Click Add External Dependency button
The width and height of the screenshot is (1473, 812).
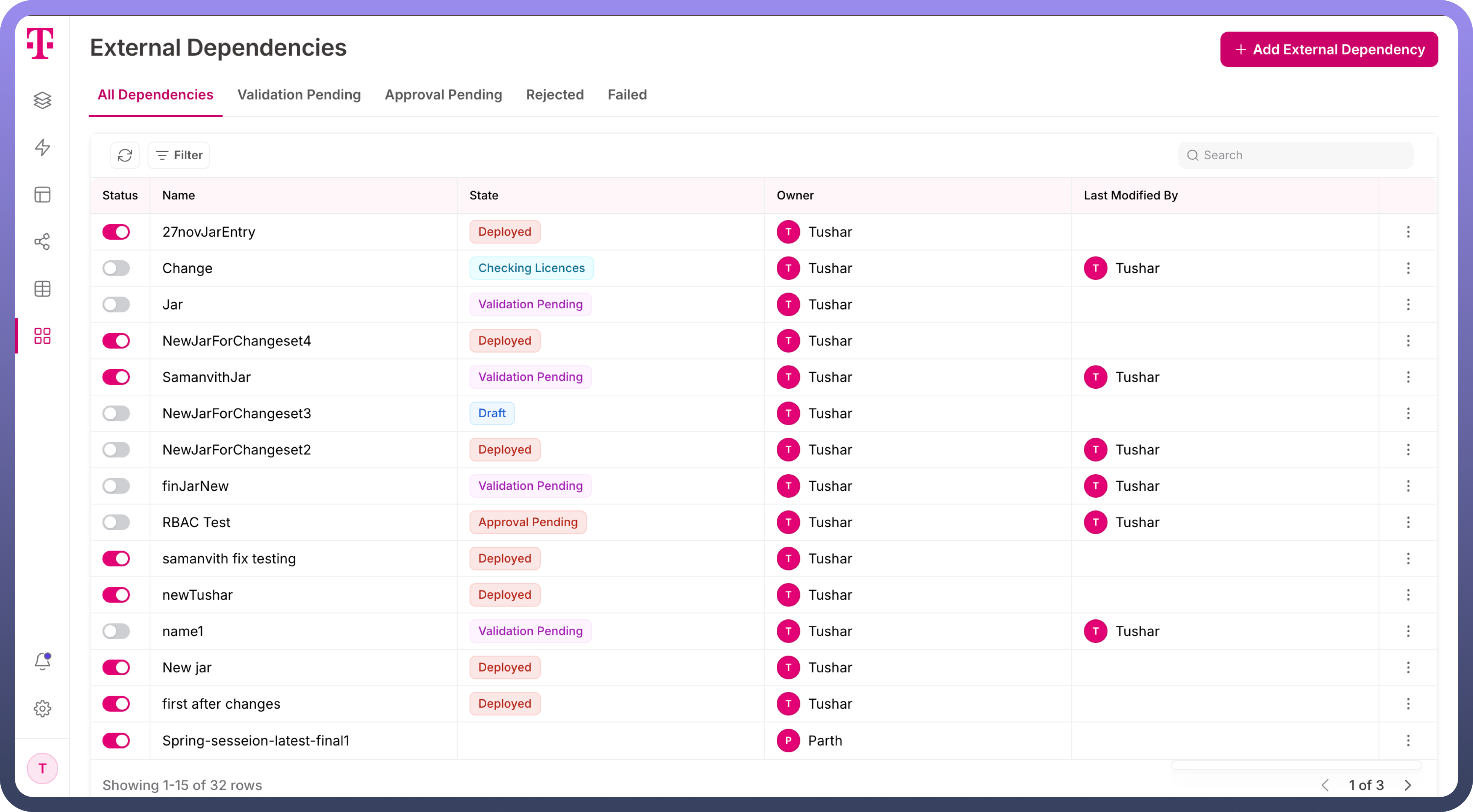pos(1329,50)
